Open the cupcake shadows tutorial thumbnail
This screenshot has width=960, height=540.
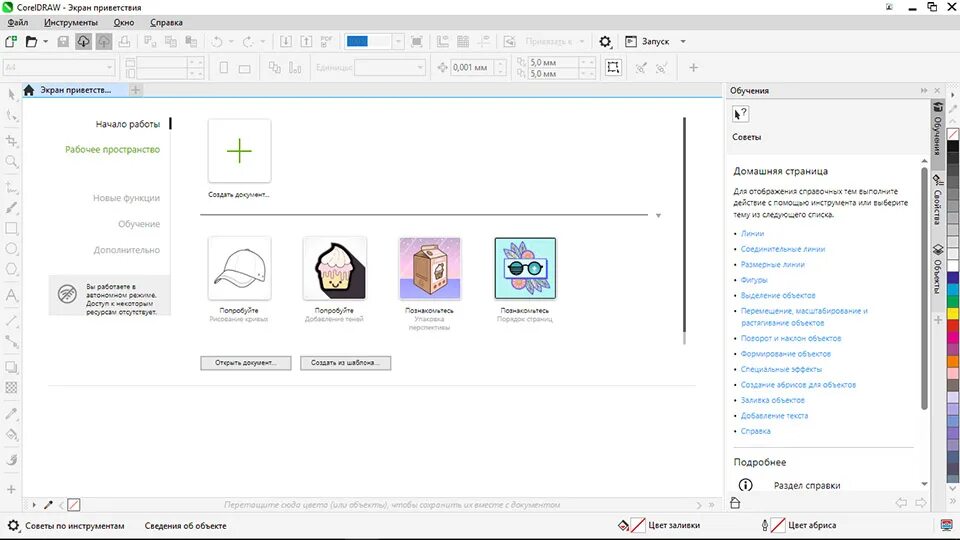[x=334, y=268]
